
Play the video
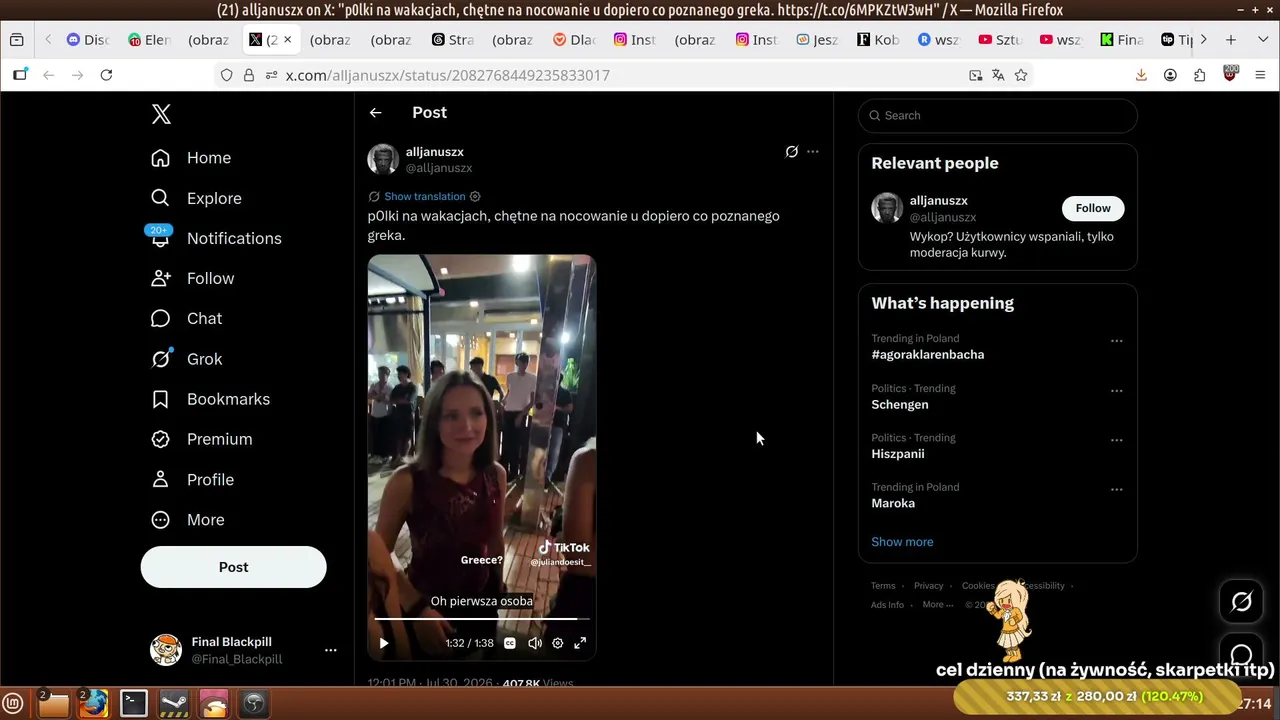(383, 643)
